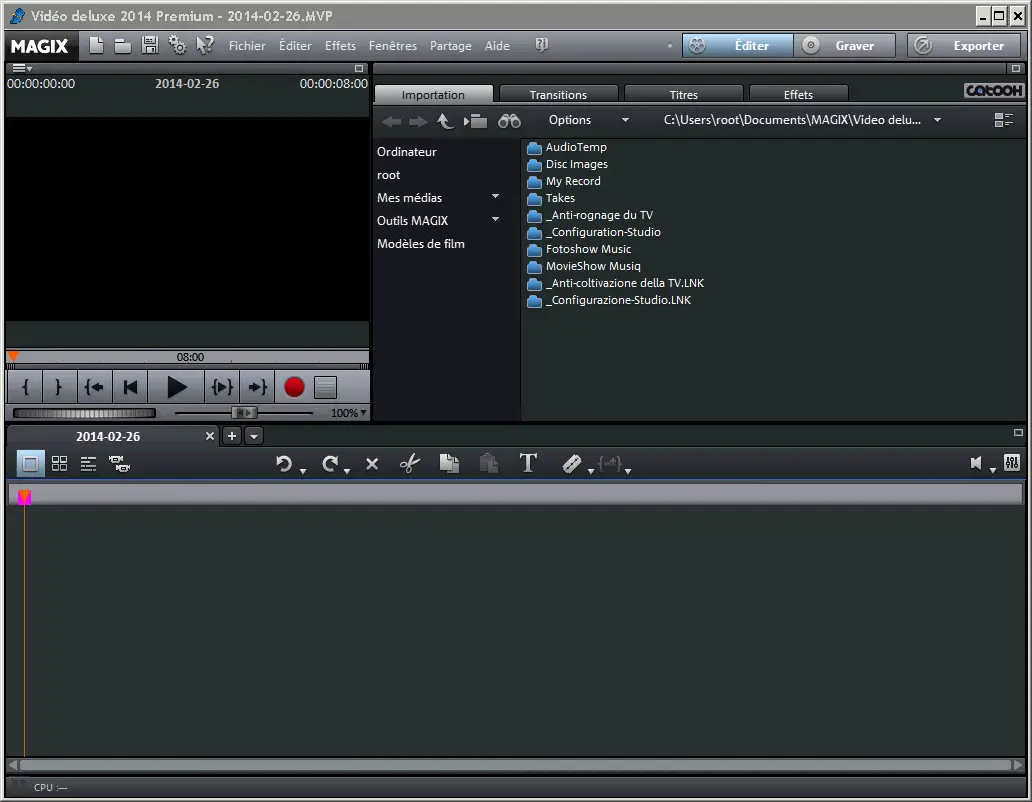Toggle the audio mute speaker icon
1032x802 pixels.
pos(976,463)
